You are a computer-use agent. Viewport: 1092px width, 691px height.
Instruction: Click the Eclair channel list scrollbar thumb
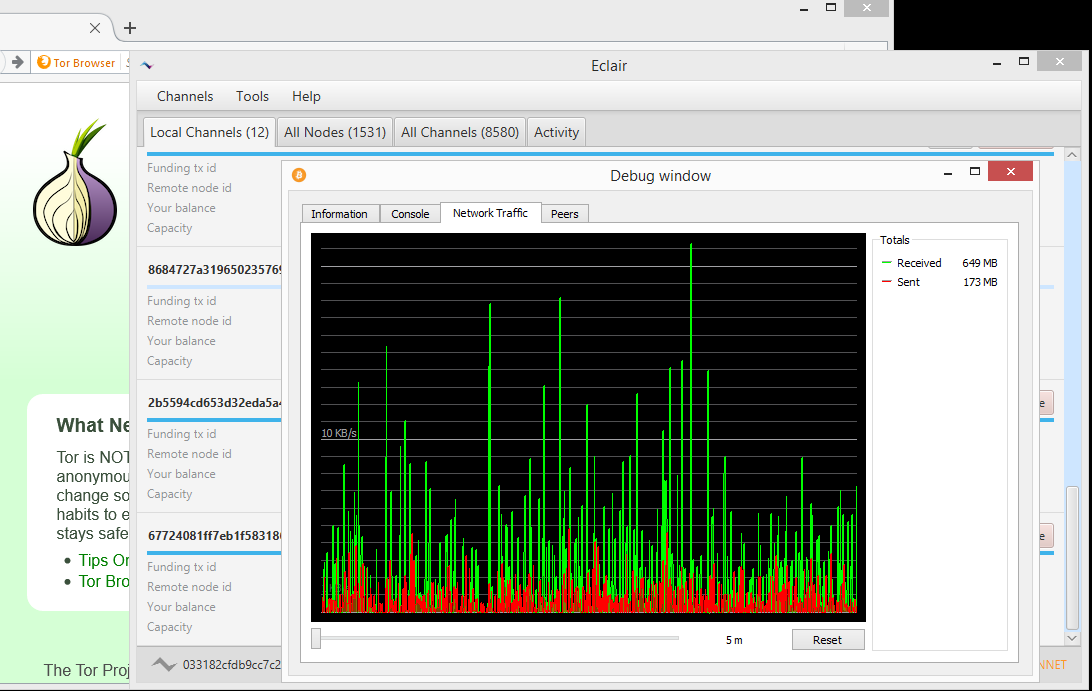(x=1072, y=557)
